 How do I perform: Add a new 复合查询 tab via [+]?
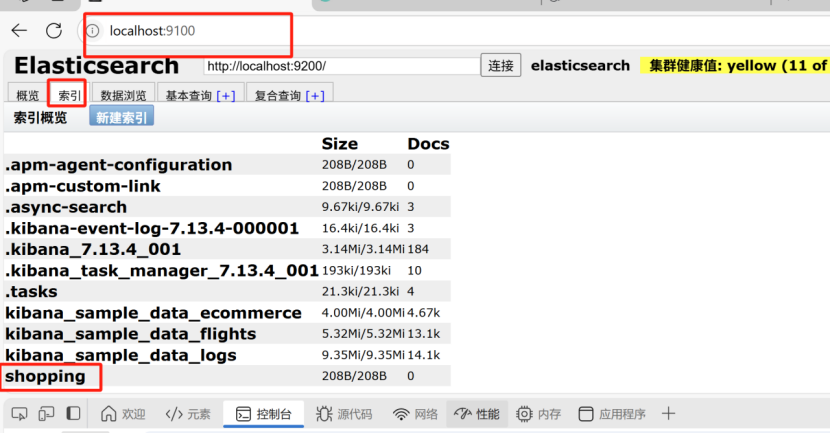pos(315,96)
